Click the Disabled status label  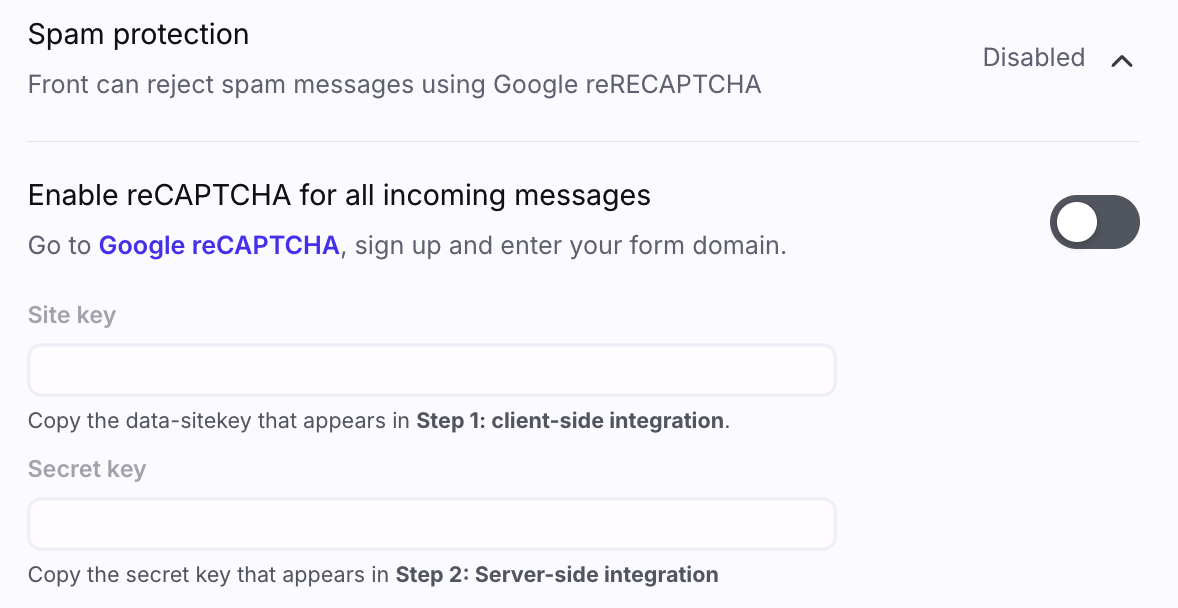pyautogui.click(x=1033, y=58)
